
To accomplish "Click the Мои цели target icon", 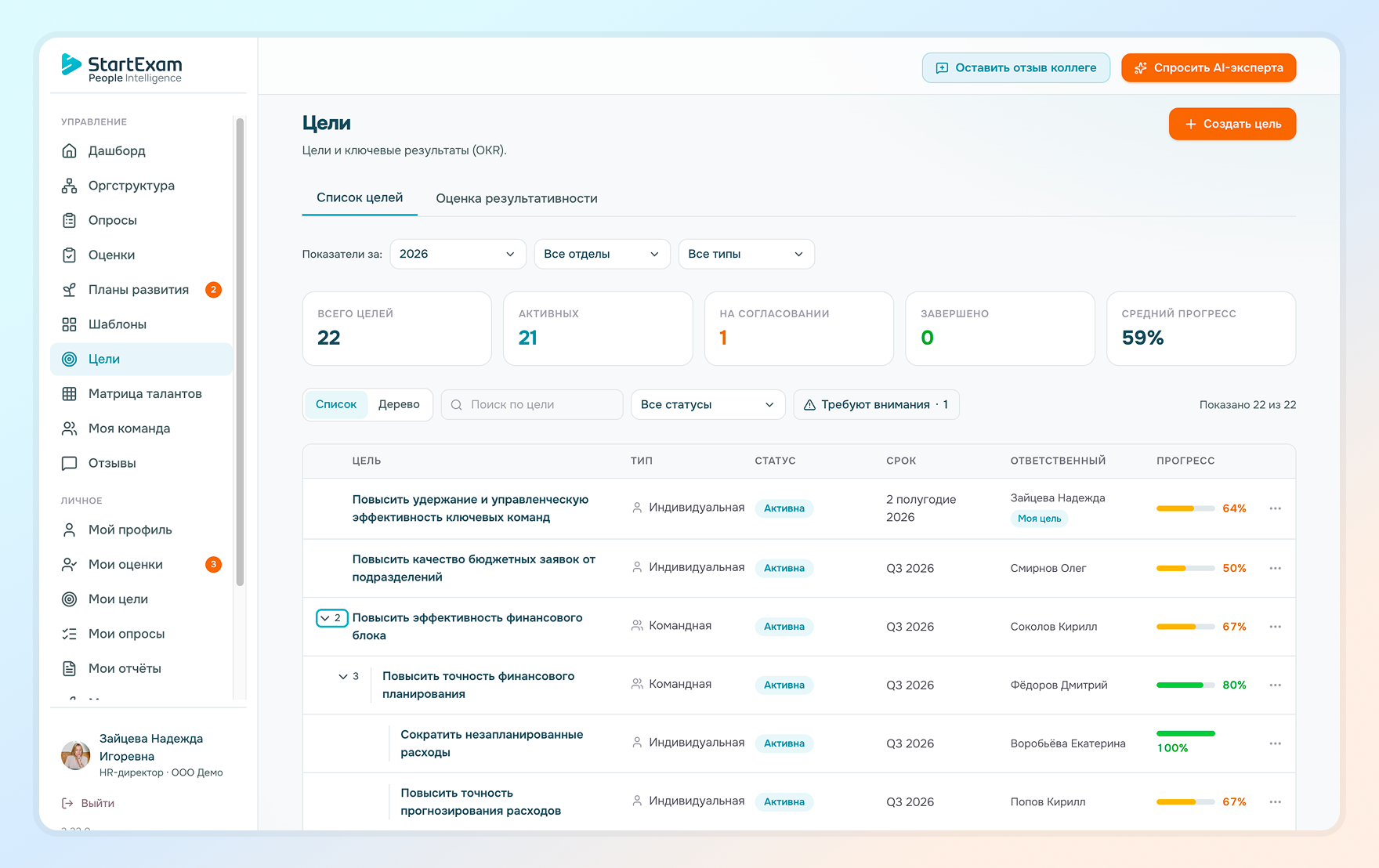I will click(x=70, y=599).
